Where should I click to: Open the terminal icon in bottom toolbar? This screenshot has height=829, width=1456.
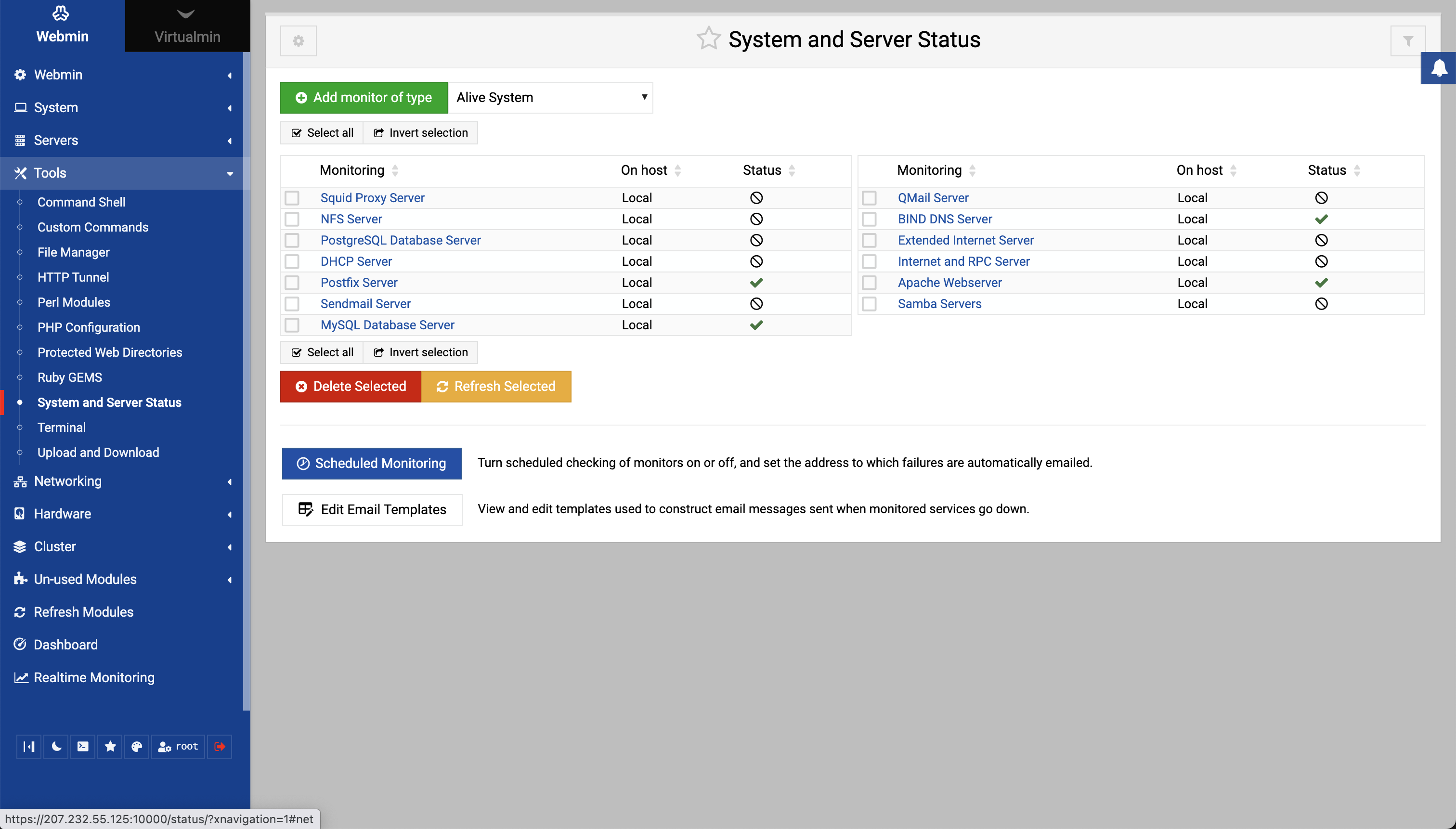[x=83, y=747]
